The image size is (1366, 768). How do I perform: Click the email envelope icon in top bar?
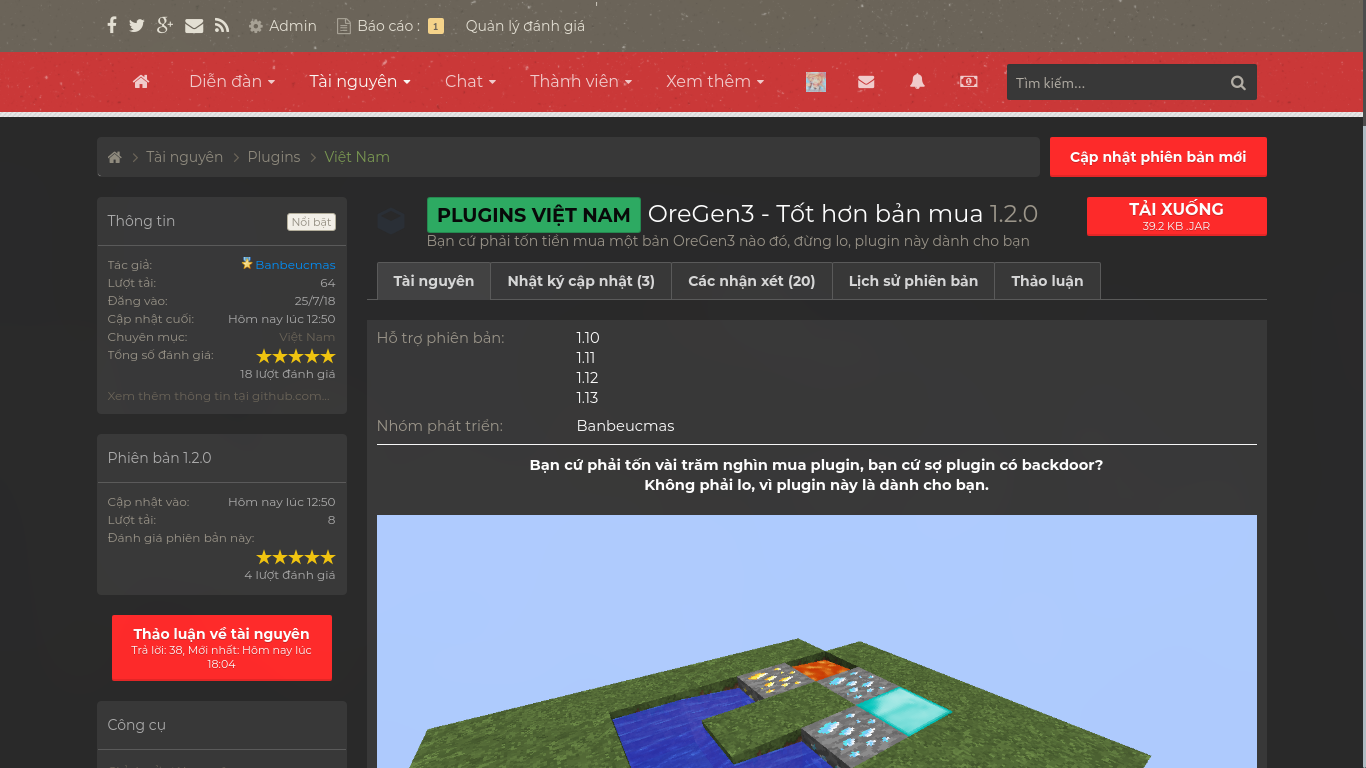pyautogui.click(x=194, y=26)
